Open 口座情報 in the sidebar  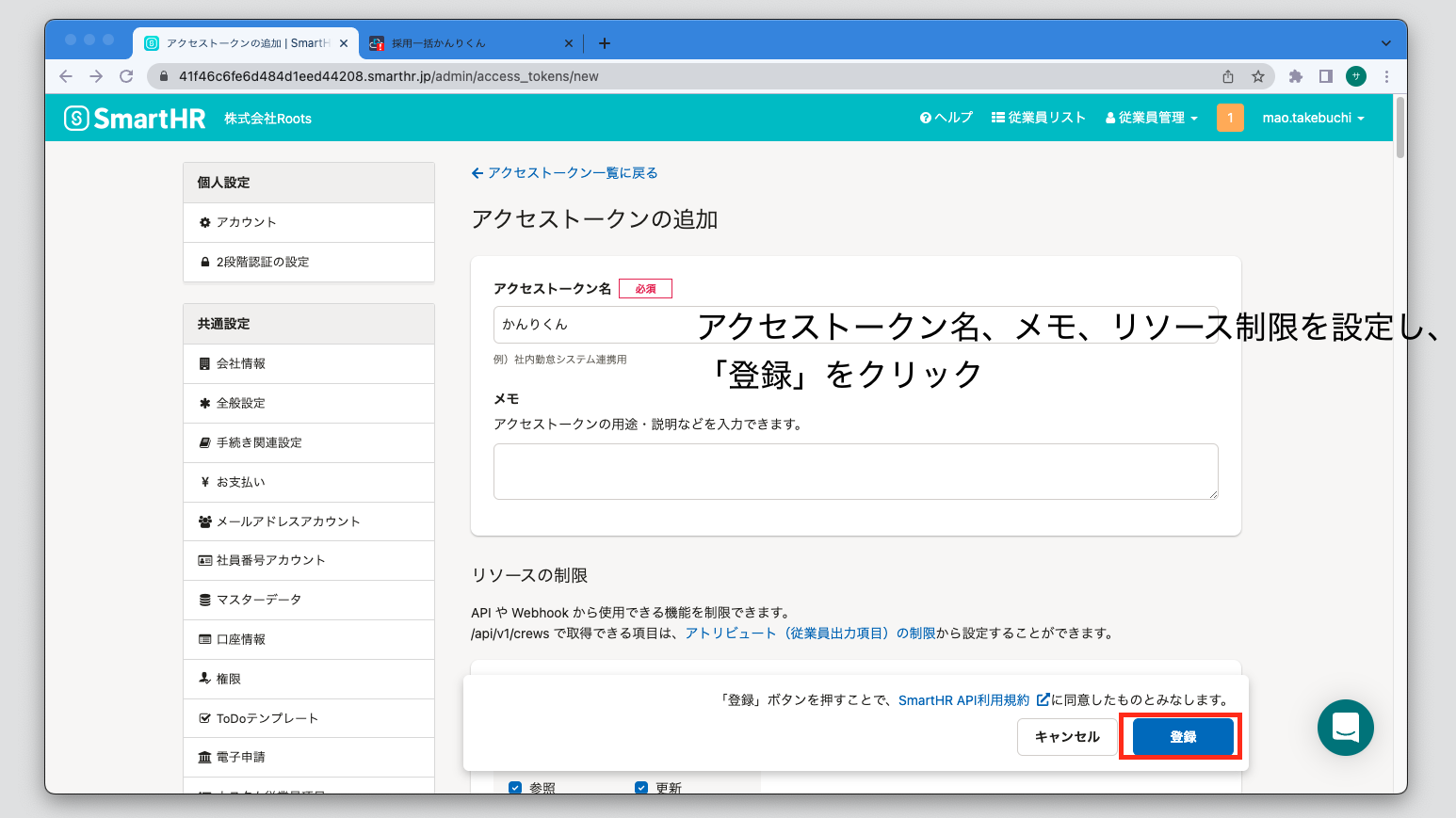click(x=309, y=639)
